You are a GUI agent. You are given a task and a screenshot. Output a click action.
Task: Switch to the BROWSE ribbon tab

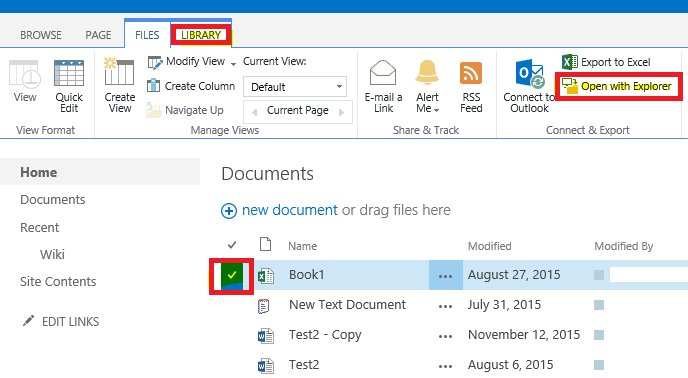coord(41,35)
